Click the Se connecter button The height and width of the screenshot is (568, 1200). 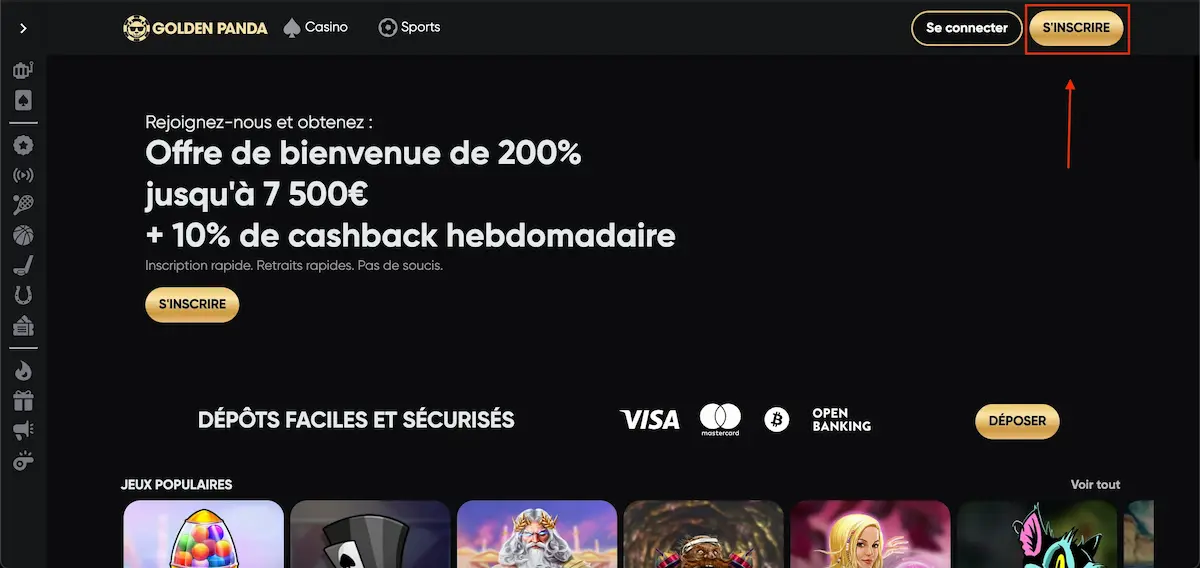967,28
